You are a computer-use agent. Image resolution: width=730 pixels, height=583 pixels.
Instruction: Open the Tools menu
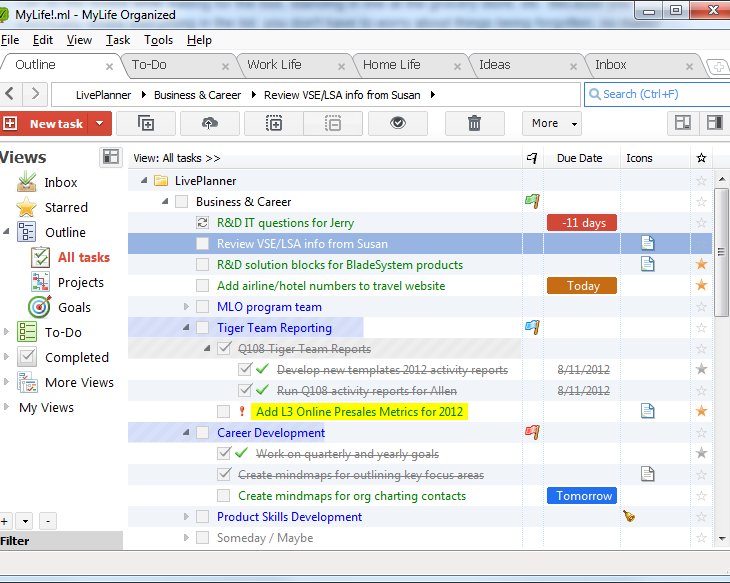[x=158, y=40]
